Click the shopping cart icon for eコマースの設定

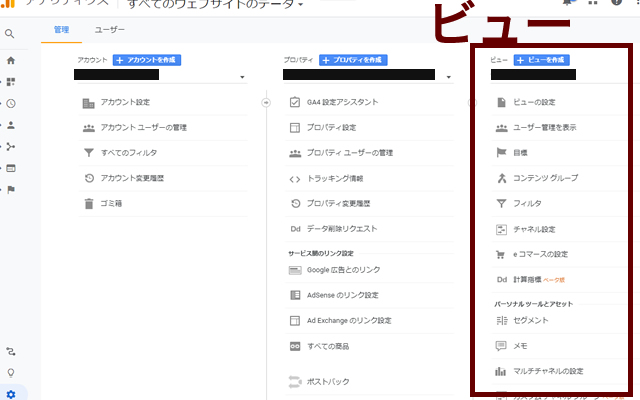click(501, 254)
